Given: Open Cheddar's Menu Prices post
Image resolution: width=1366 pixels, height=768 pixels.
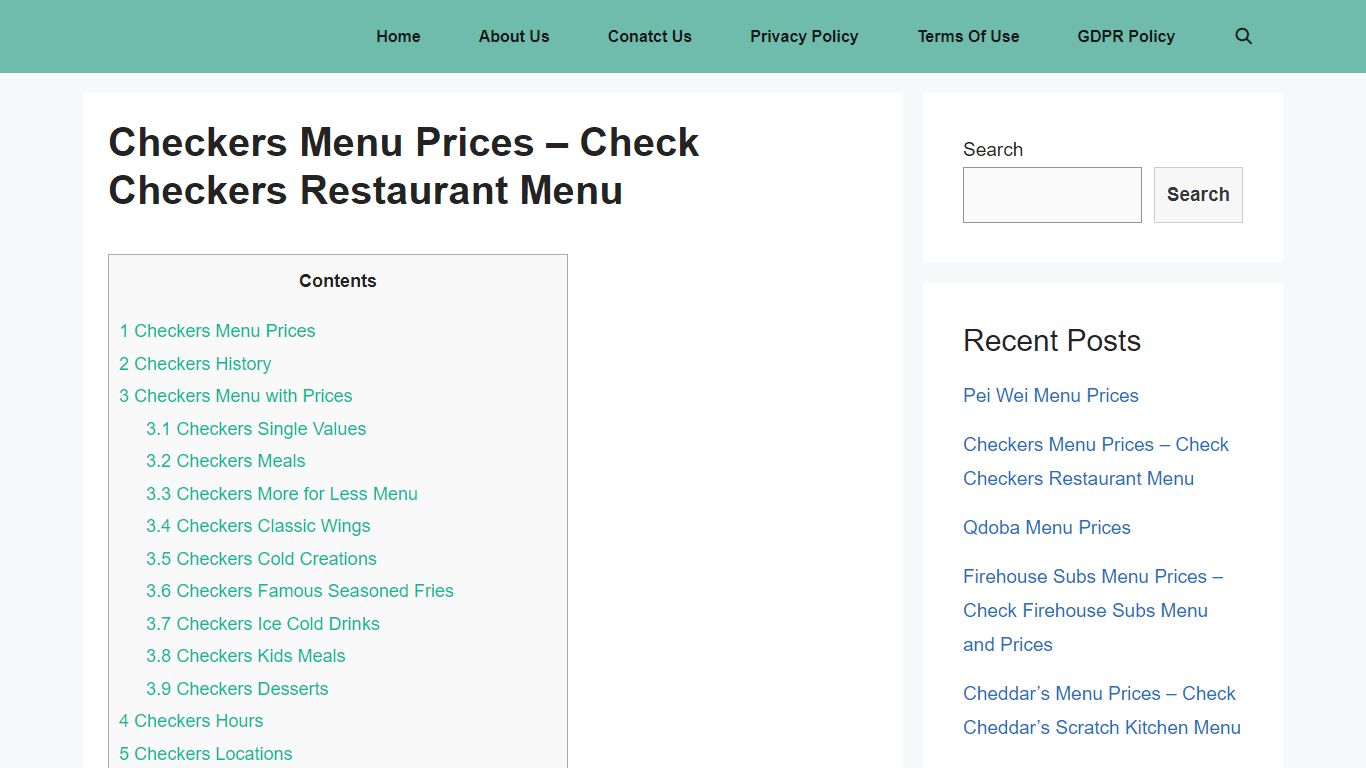Looking at the screenshot, I should tap(1102, 710).
